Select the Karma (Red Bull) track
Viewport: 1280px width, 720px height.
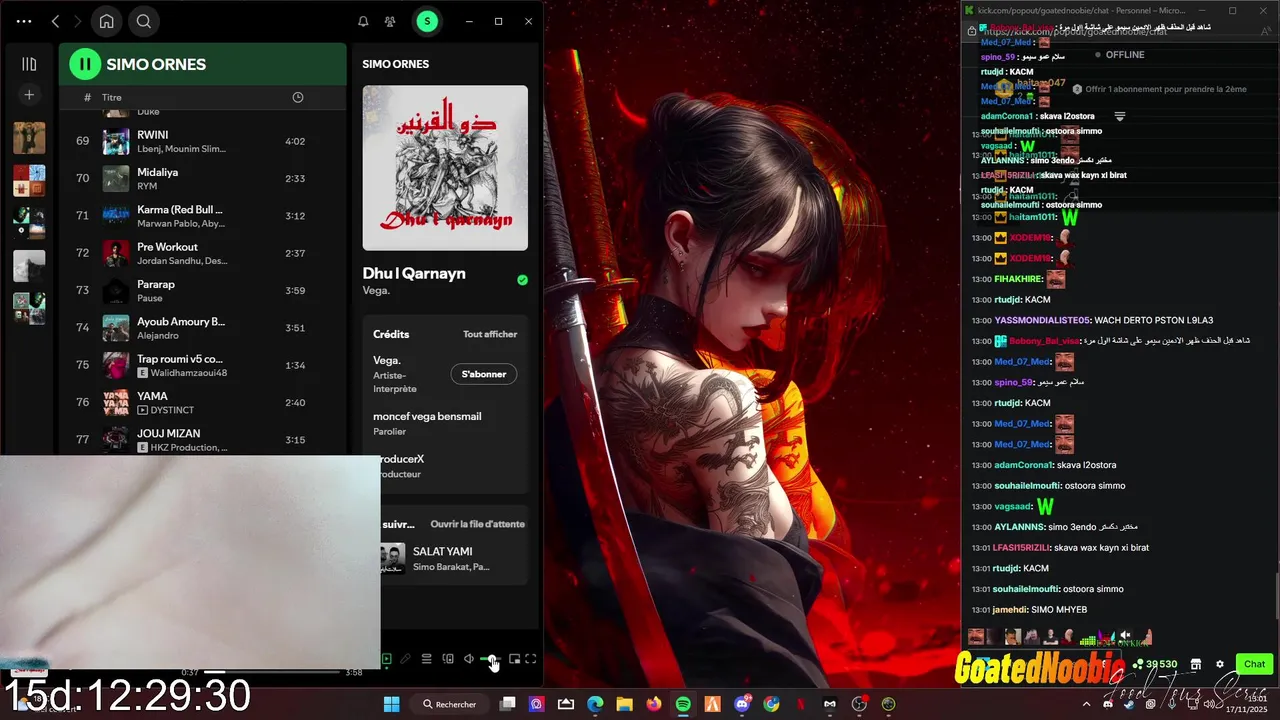click(203, 216)
